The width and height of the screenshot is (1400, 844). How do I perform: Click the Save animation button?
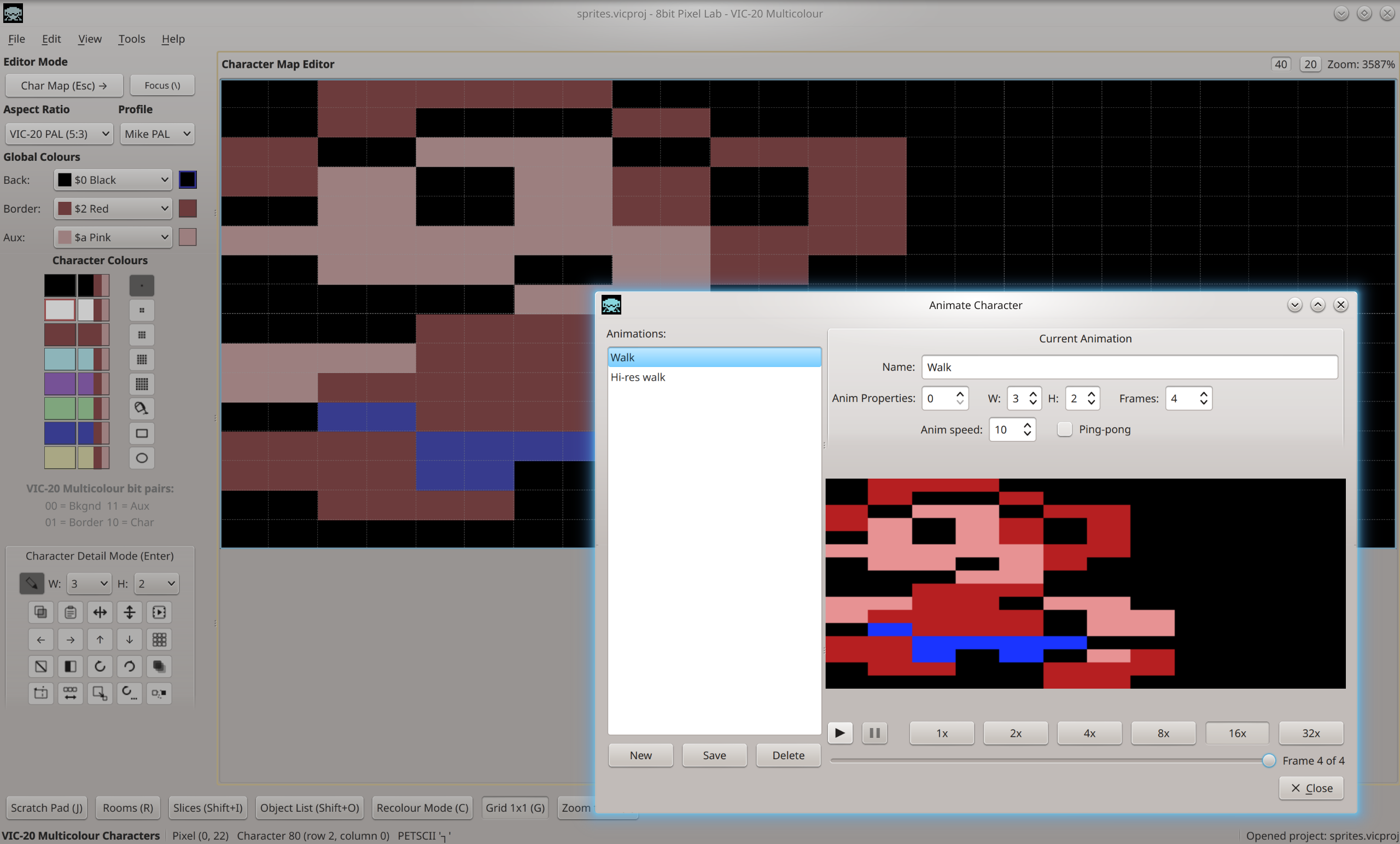714,755
